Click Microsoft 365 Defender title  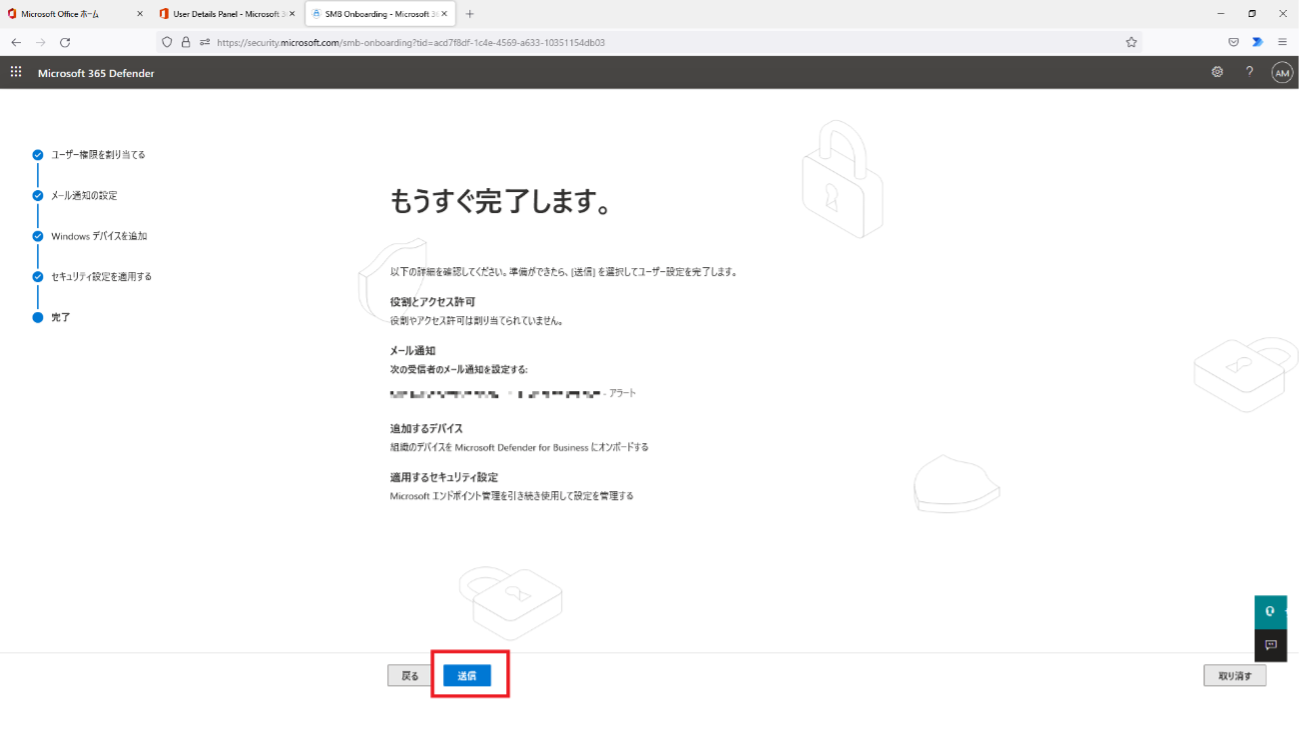(96, 73)
